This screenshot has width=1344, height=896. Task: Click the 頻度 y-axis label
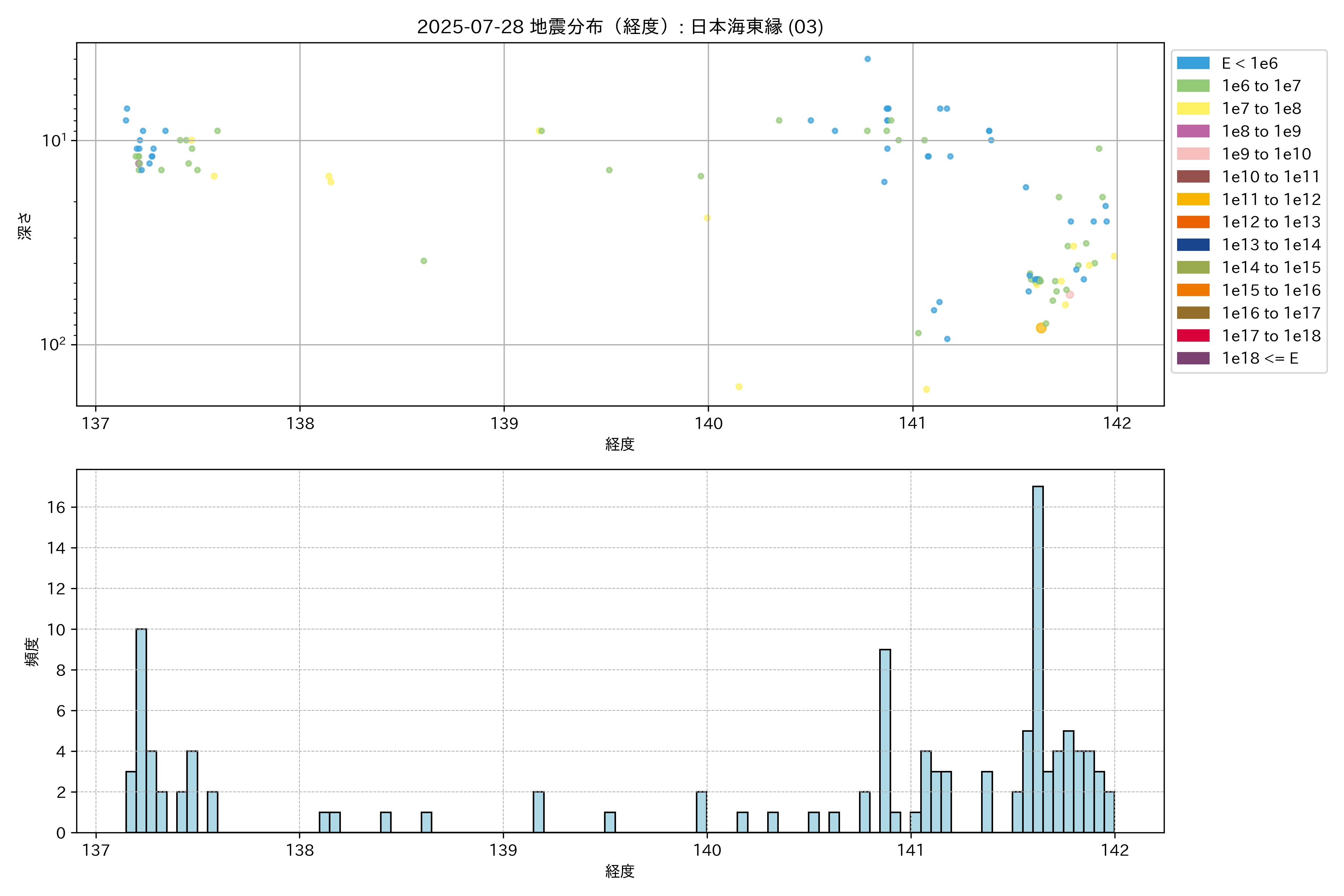pos(32,651)
